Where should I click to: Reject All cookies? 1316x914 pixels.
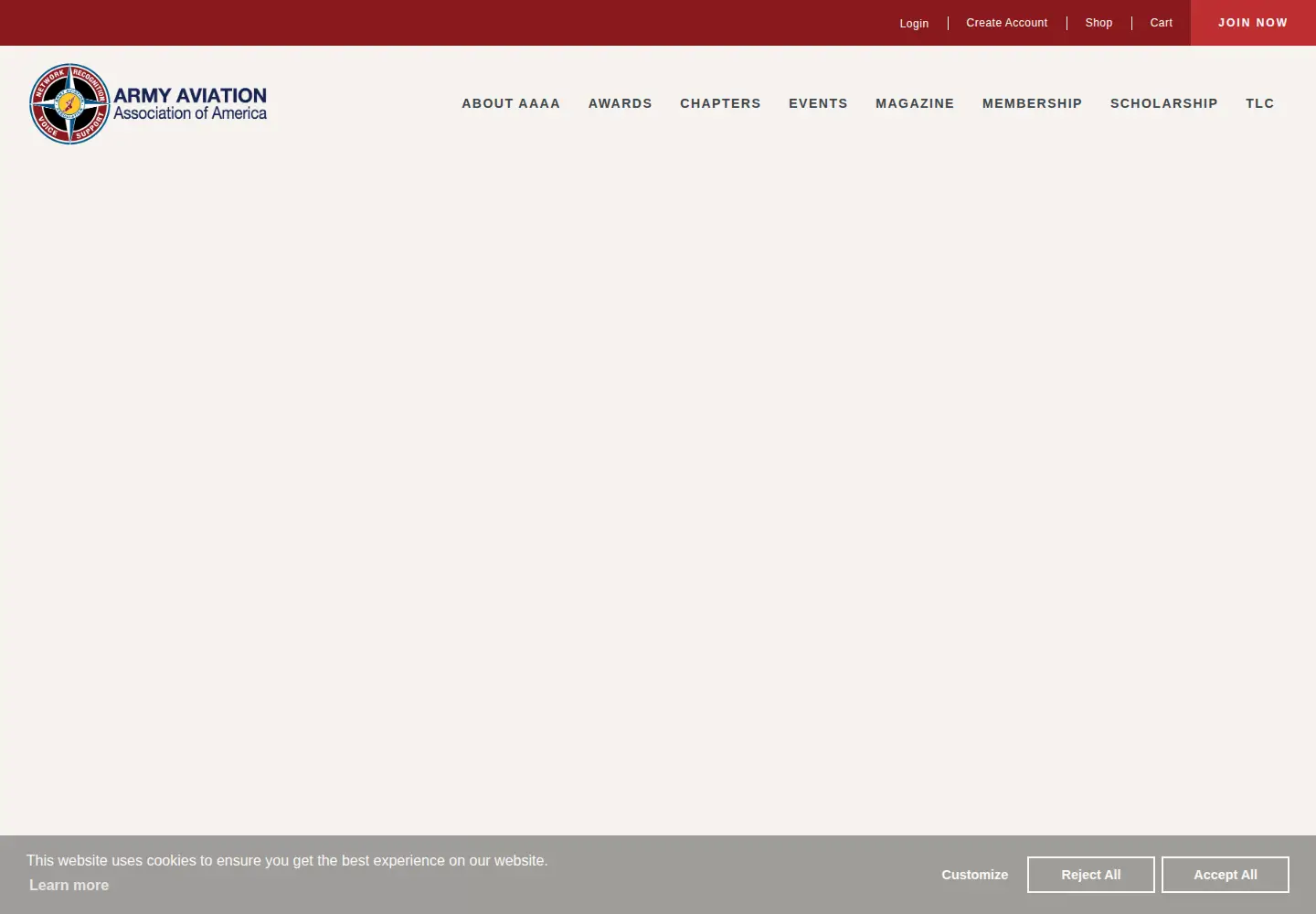click(x=1091, y=875)
